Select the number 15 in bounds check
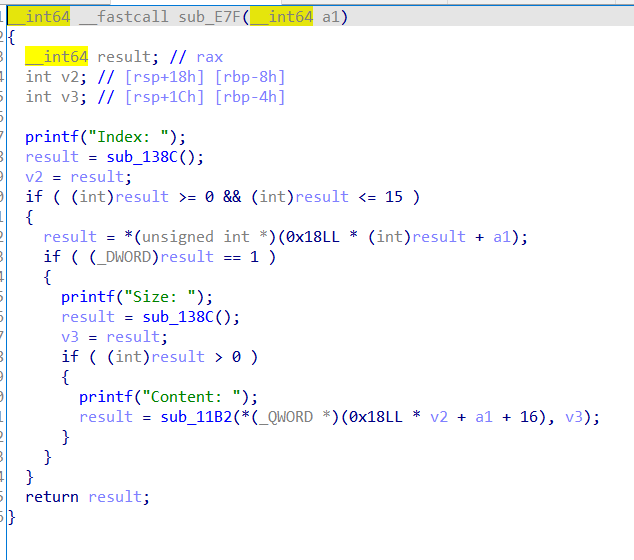The image size is (634, 560). pos(394,197)
